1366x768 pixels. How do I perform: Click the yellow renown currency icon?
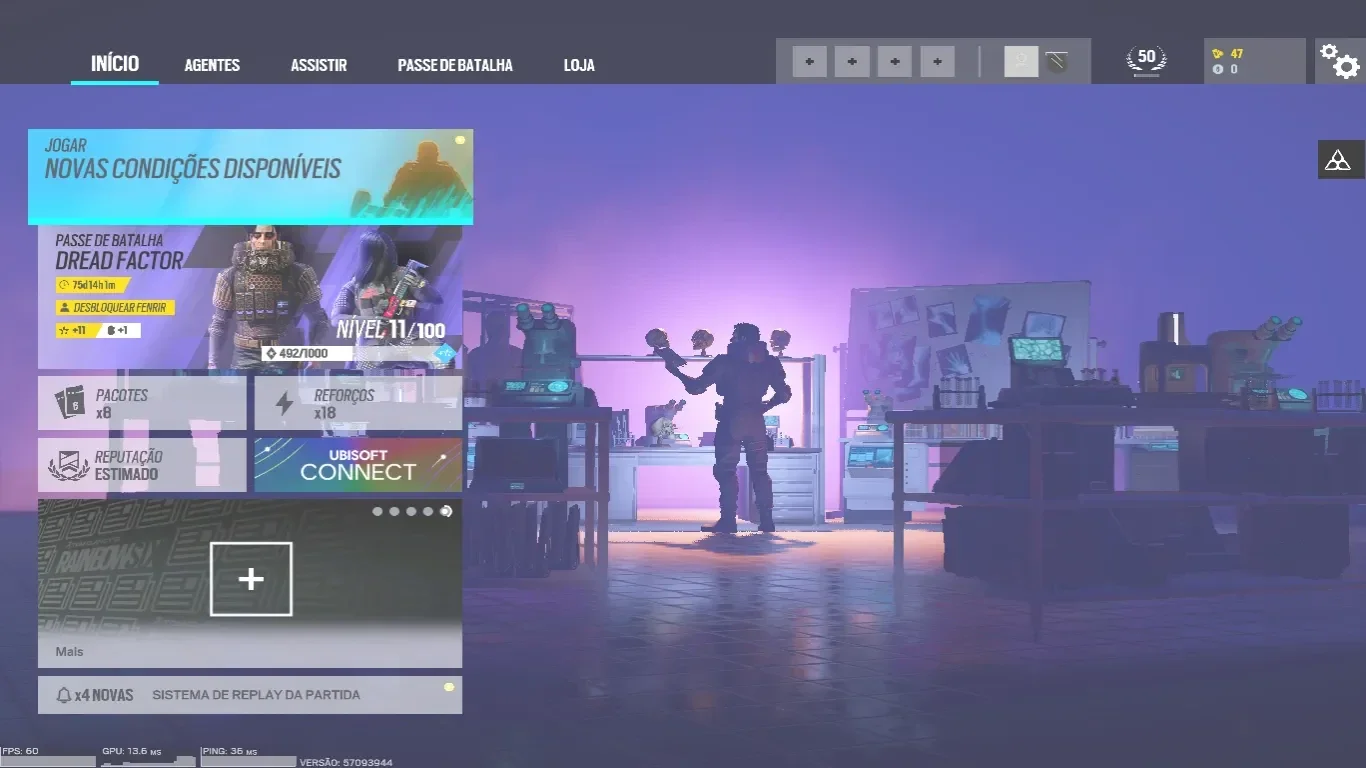1218,54
